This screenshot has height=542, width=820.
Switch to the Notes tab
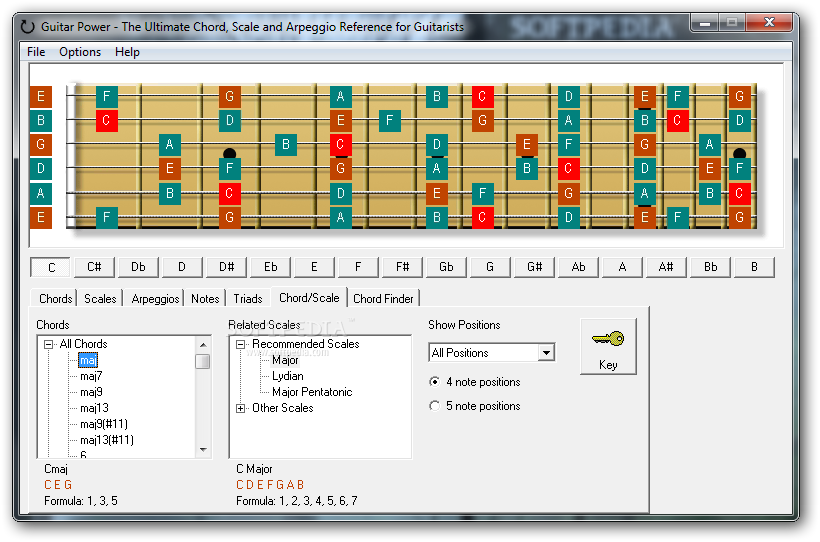point(205,299)
